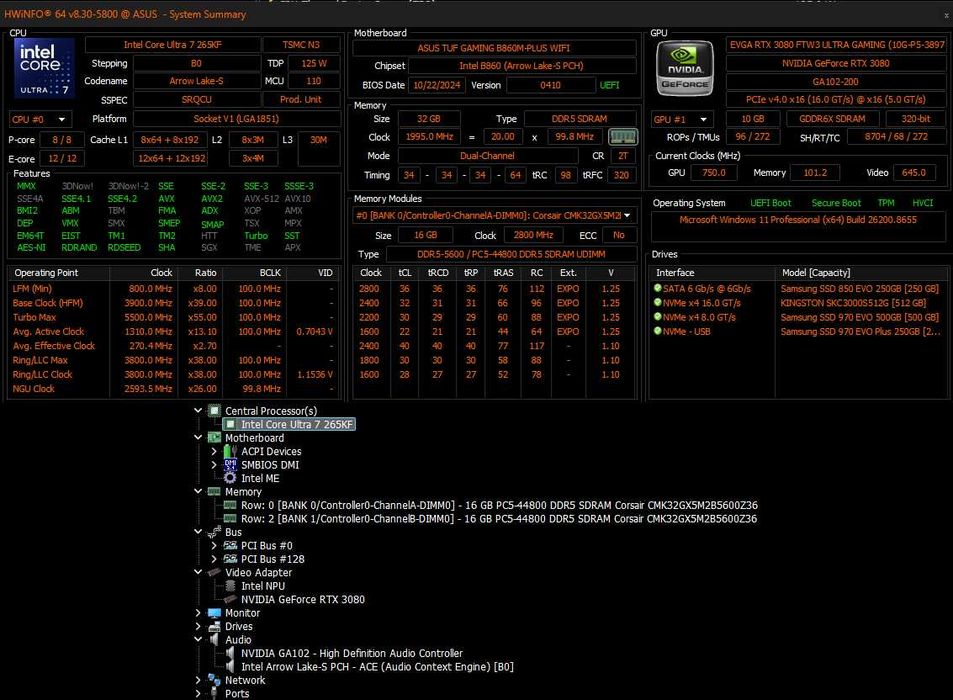The height and width of the screenshot is (700, 953).
Task: Click the Network node icon
Action: point(214,680)
